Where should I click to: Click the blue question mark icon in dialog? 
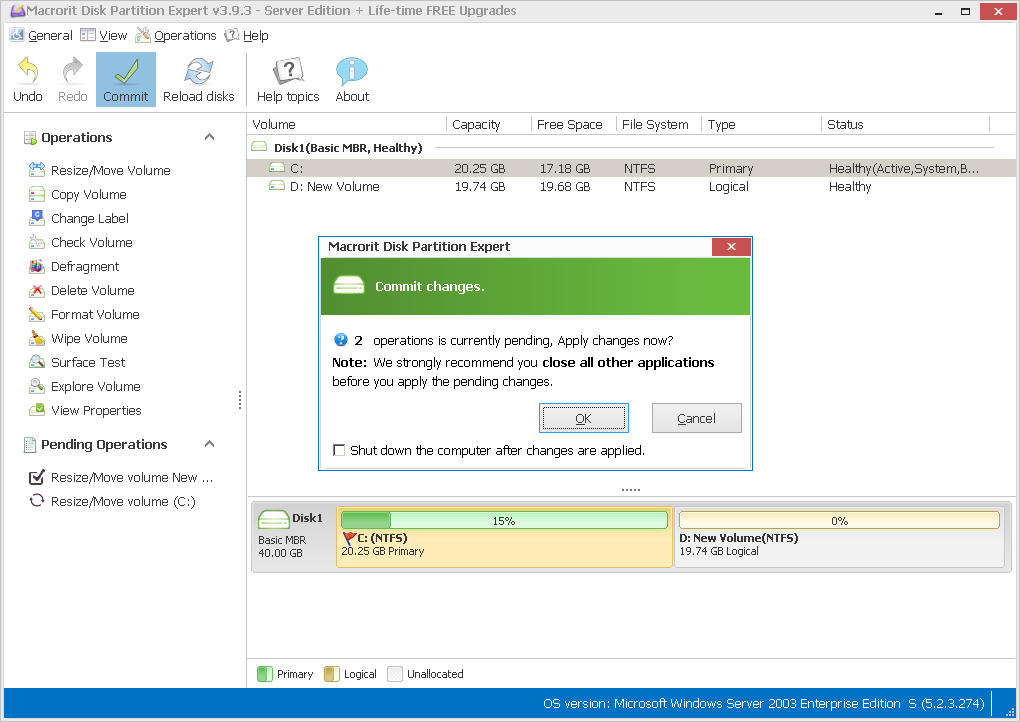point(341,340)
